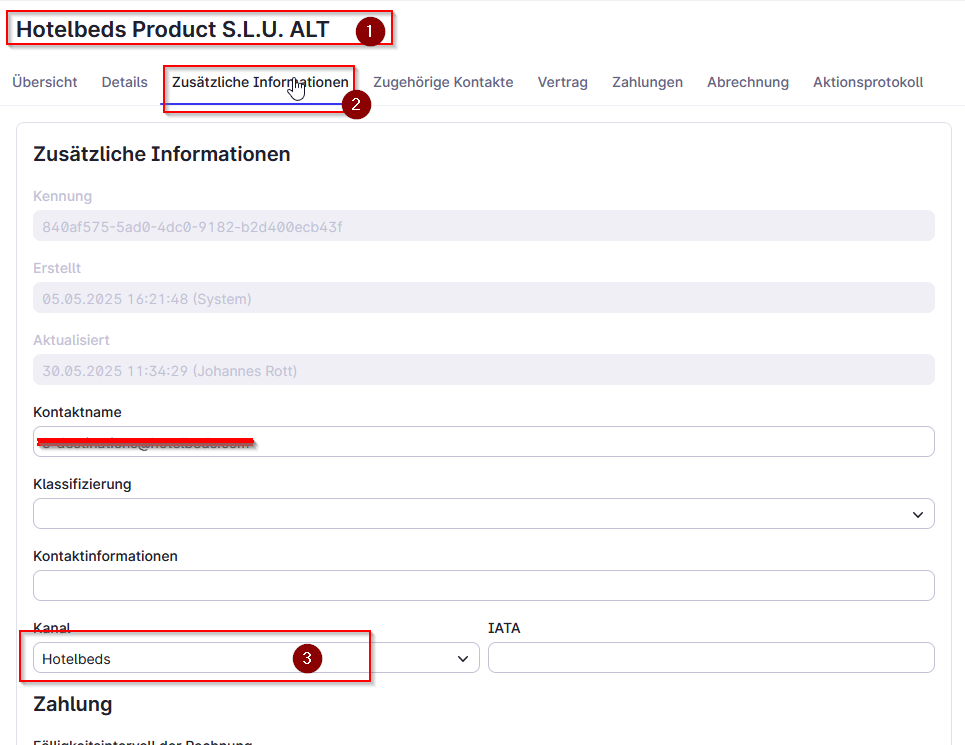Click the Erstellt label

[x=57, y=268]
